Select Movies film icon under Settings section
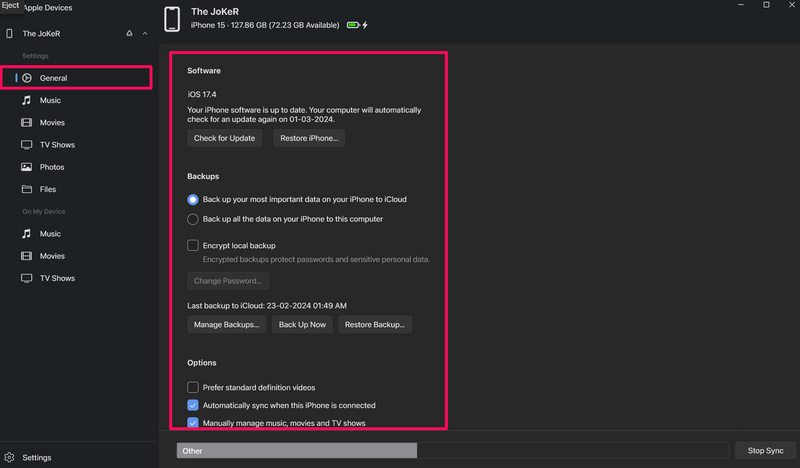Image resolution: width=800 pixels, height=468 pixels. click(27, 123)
